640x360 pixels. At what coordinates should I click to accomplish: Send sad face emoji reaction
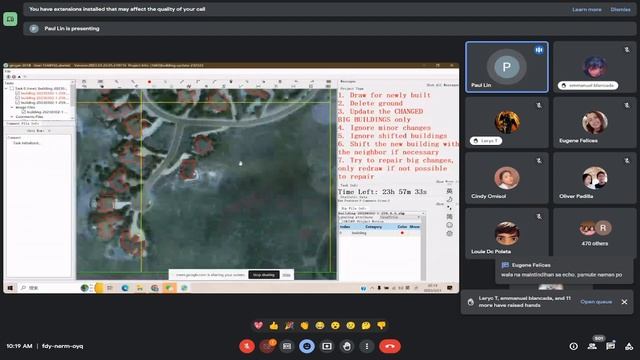(x=351, y=325)
